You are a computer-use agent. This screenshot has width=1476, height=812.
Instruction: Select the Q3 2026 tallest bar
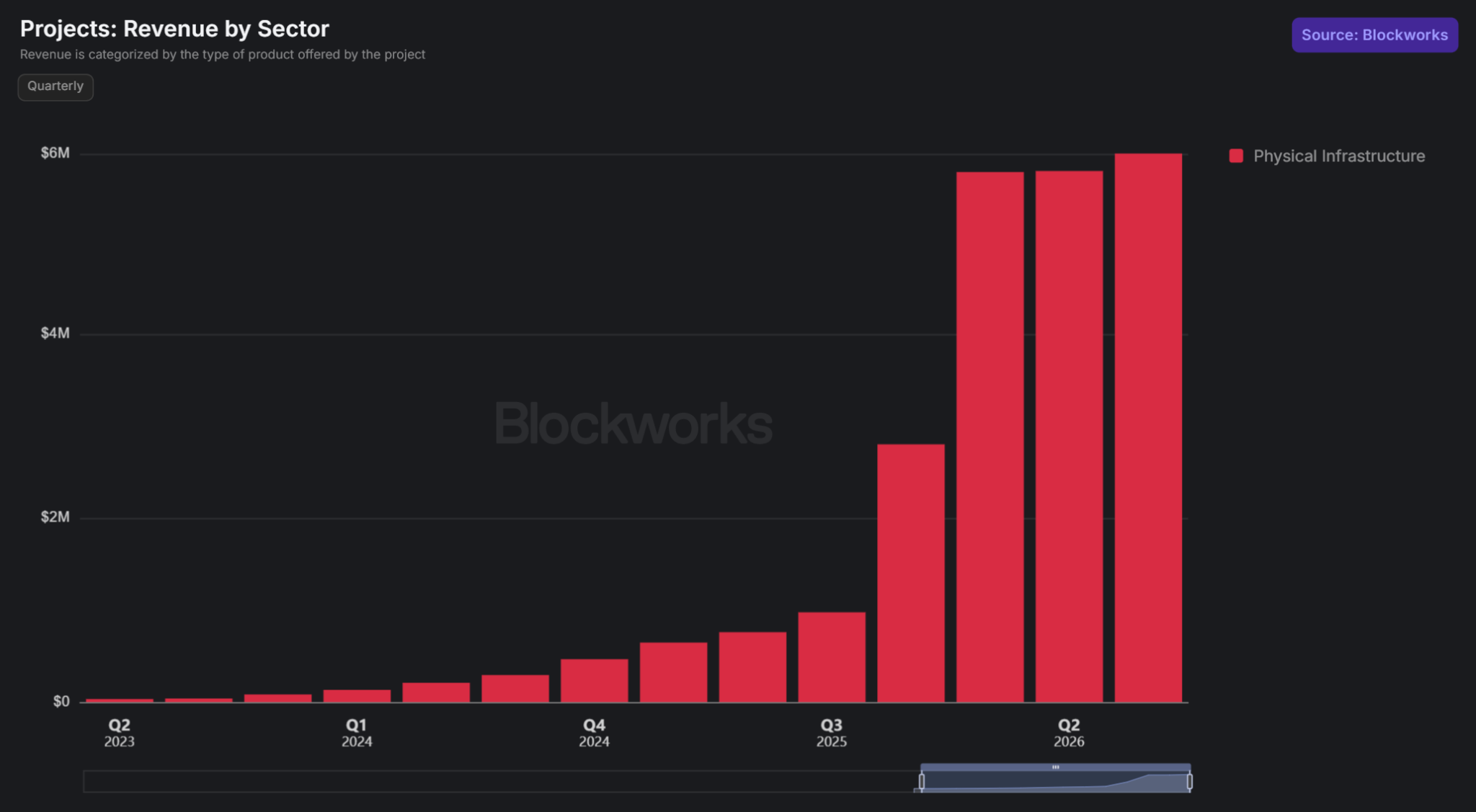click(x=1148, y=428)
